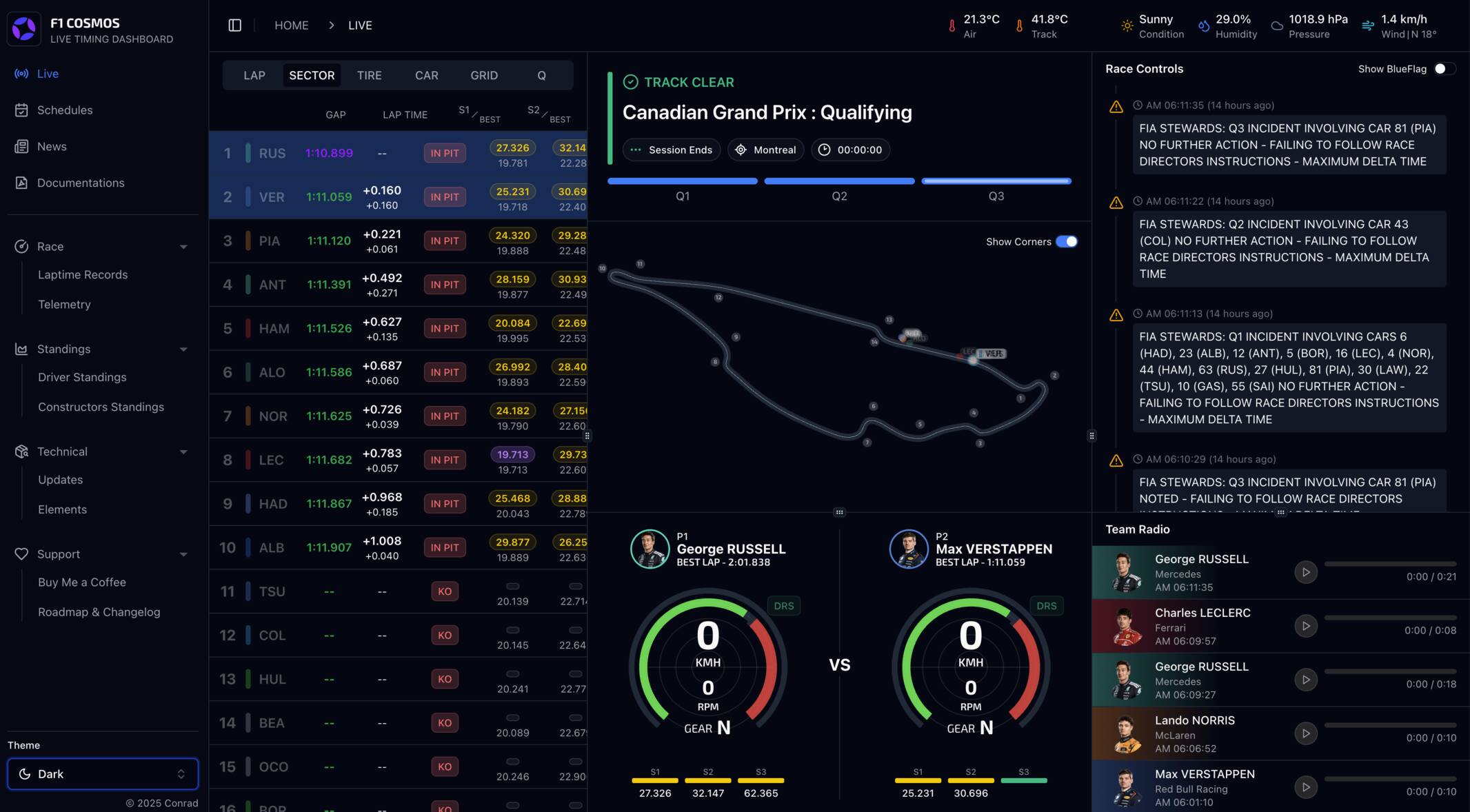
Task: Toggle the Show Corners switch
Action: pyautogui.click(x=1067, y=241)
